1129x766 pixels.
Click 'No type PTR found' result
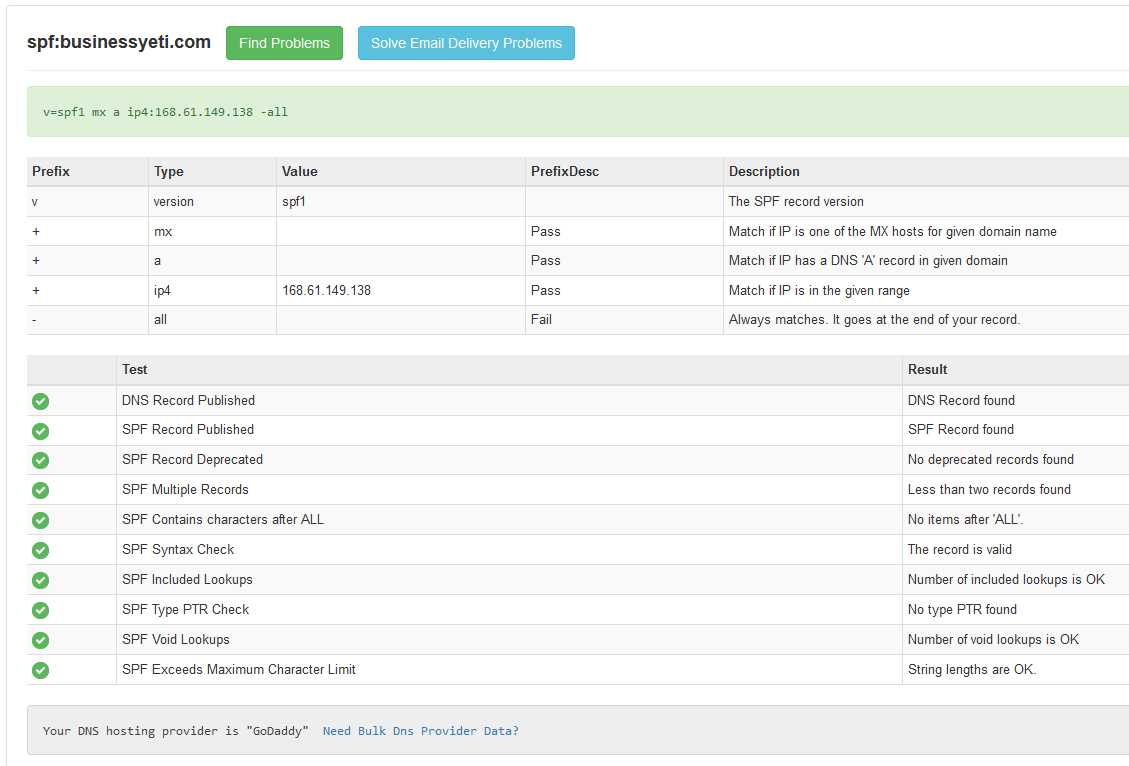962,610
